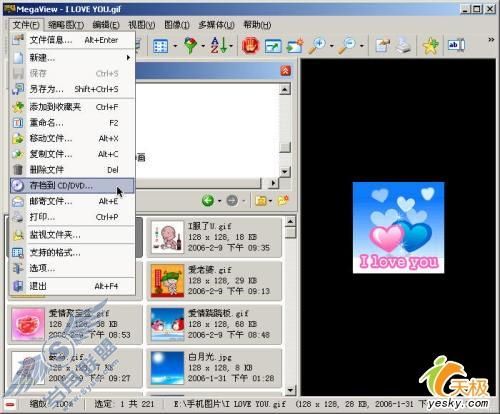Open the 多媒体(U) menu
500x414 pixels.
point(216,25)
